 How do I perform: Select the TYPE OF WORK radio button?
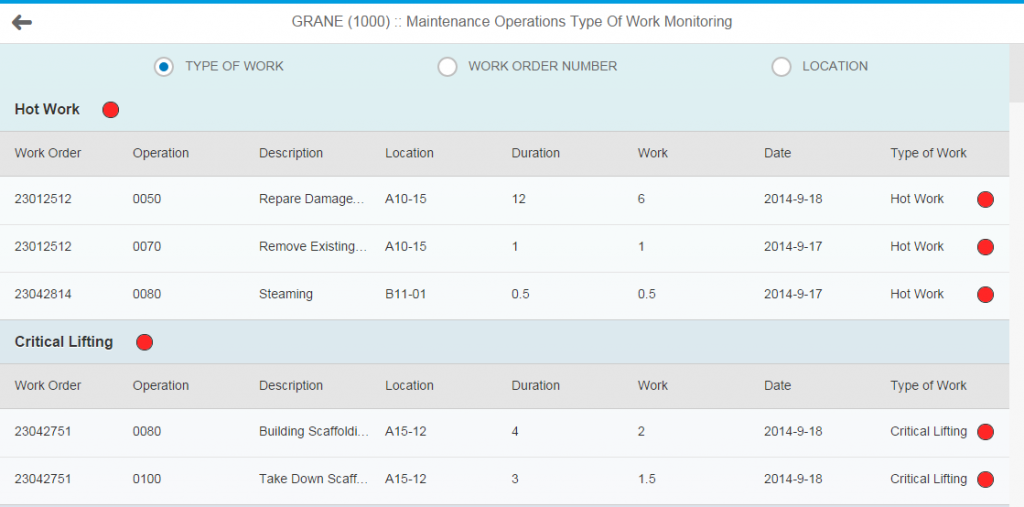point(164,67)
